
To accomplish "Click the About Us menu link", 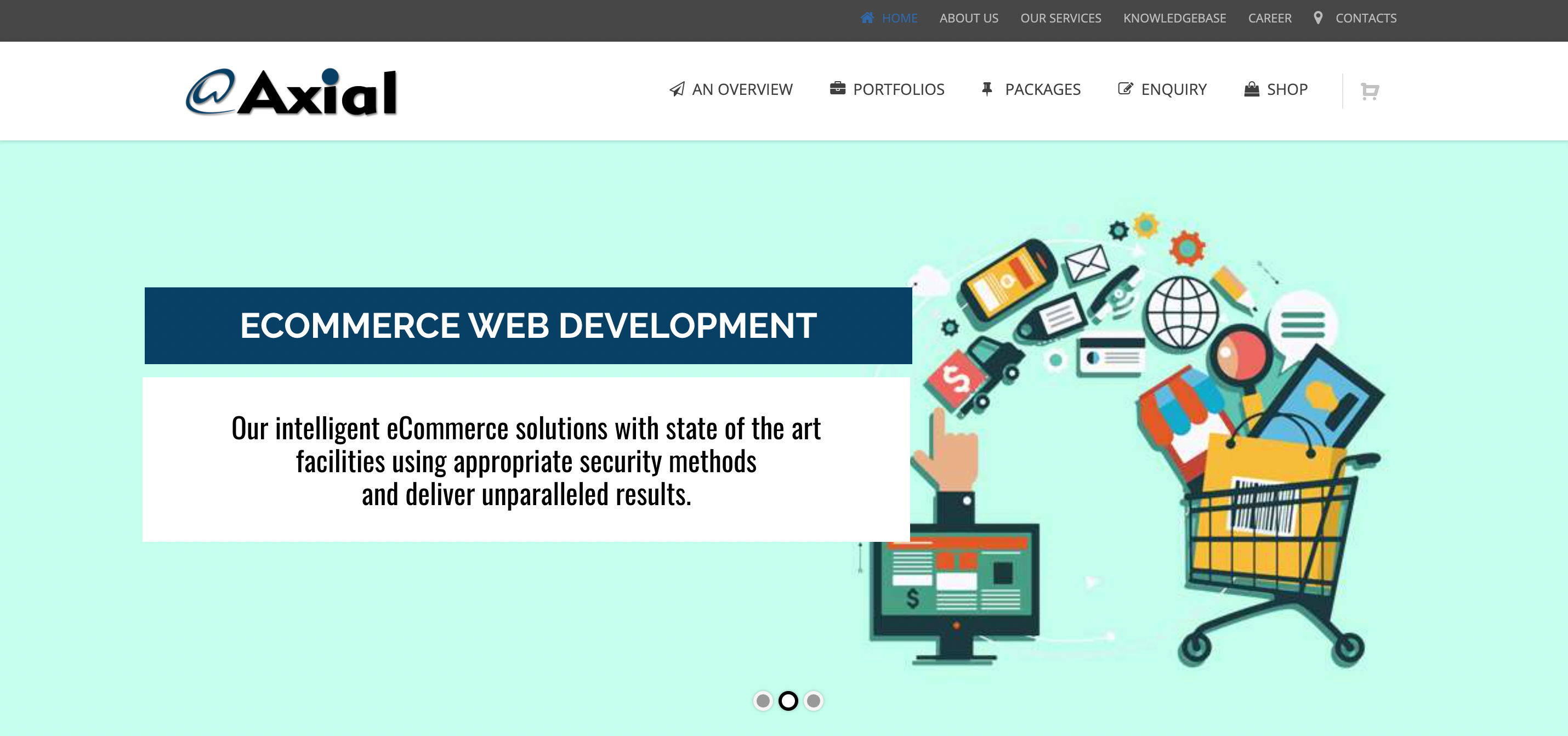I will pyautogui.click(x=968, y=18).
